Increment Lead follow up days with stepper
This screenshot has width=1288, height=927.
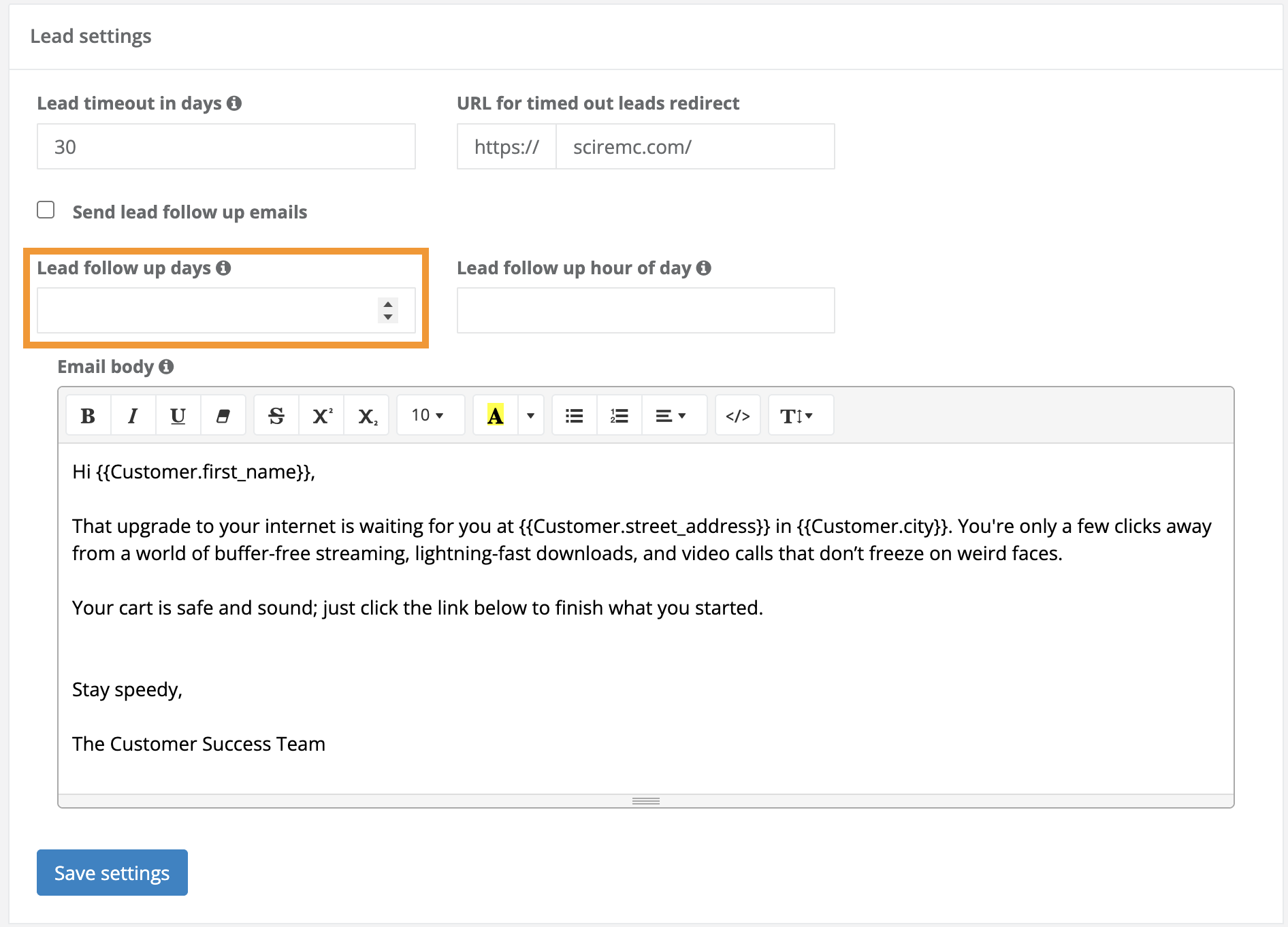[x=387, y=305]
